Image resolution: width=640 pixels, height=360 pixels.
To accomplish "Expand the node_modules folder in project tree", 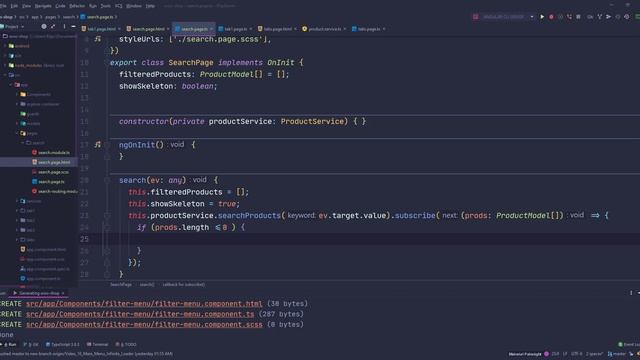I will pos(5,65).
